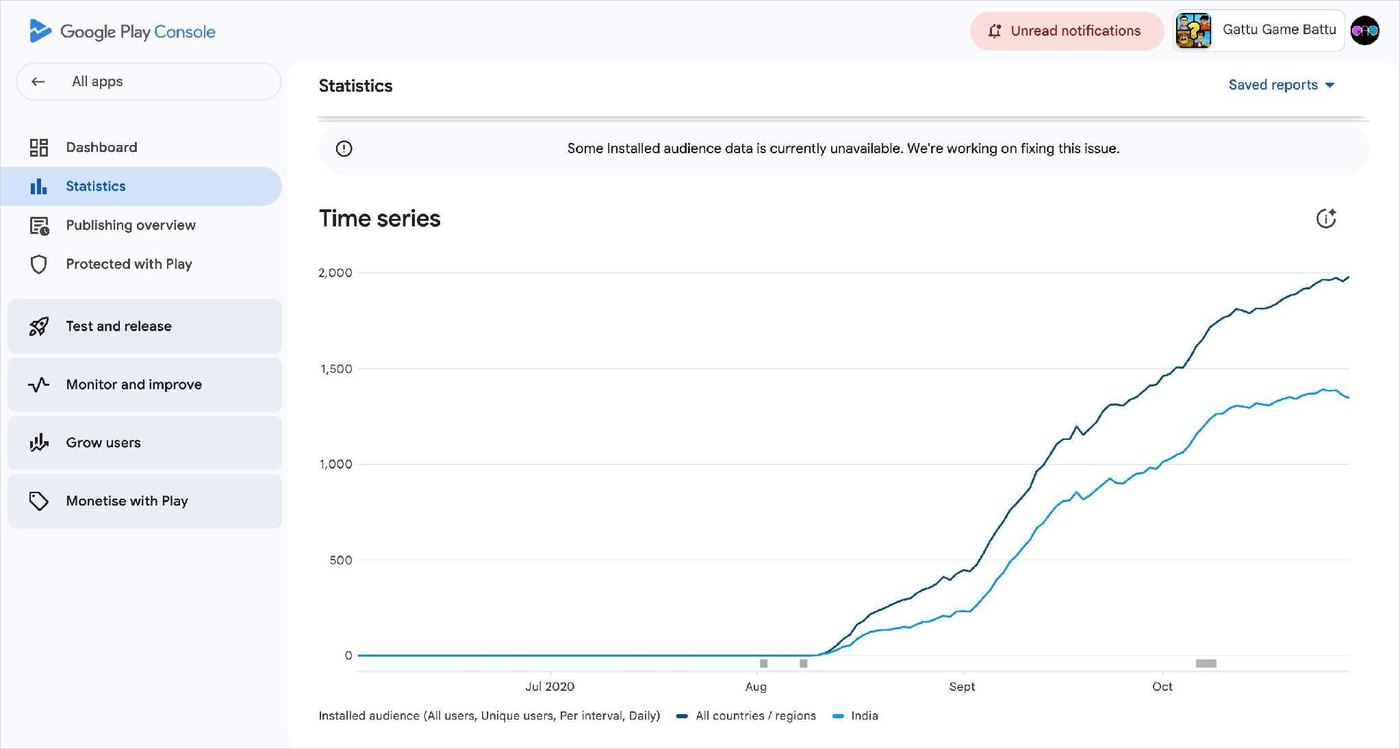
Task: Go to Publishing overview
Action: (141, 226)
